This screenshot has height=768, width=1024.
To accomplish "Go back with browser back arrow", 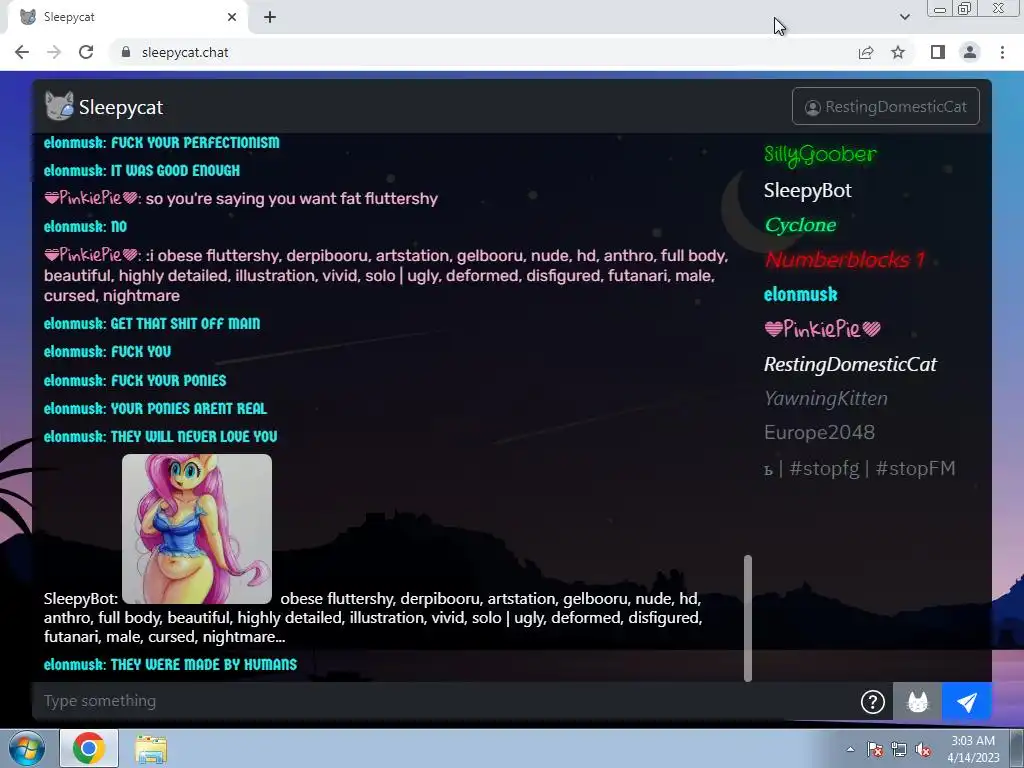I will 22,52.
